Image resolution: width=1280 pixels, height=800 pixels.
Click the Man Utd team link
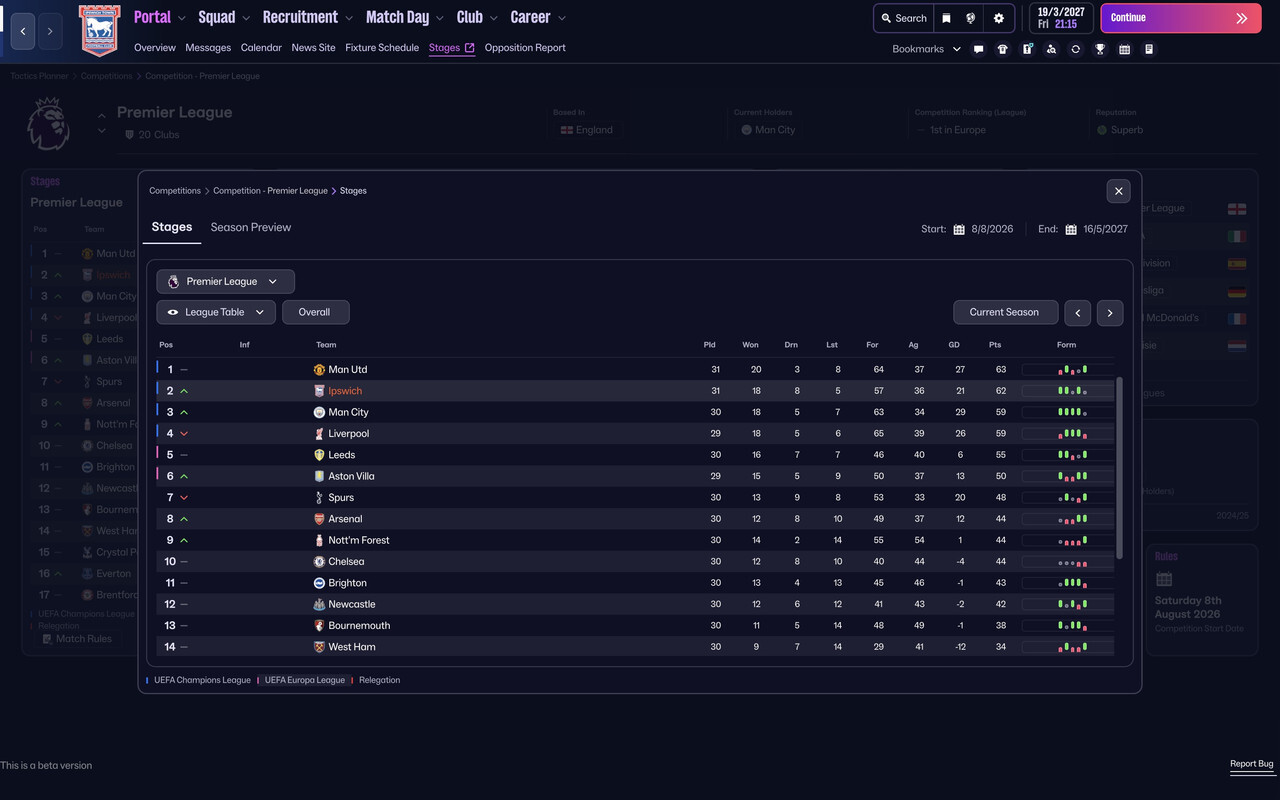point(347,369)
